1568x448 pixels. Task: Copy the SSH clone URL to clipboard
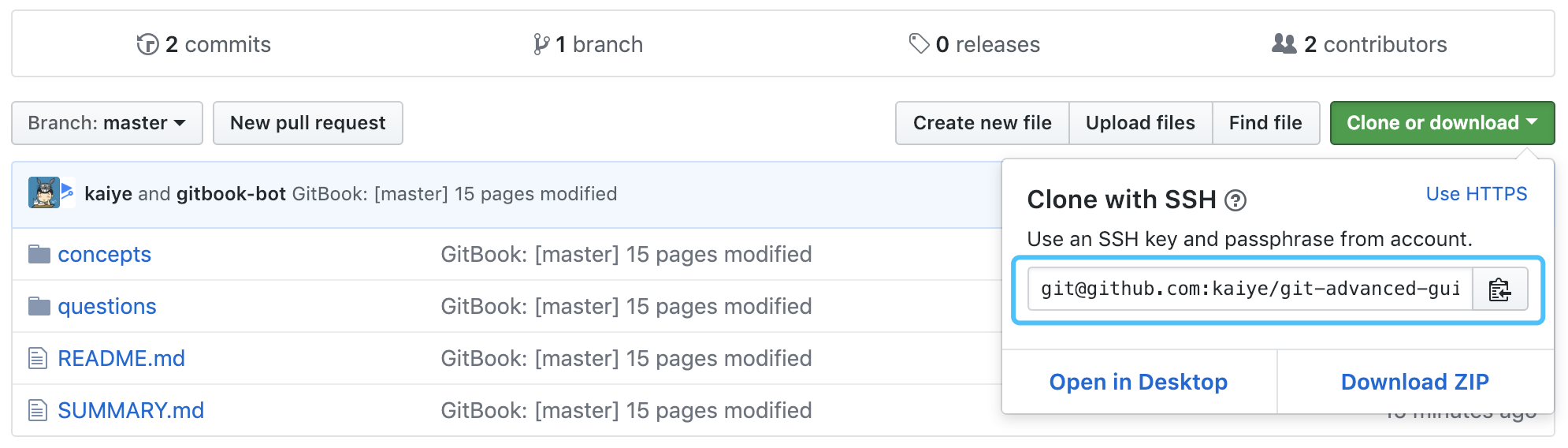coord(1500,289)
